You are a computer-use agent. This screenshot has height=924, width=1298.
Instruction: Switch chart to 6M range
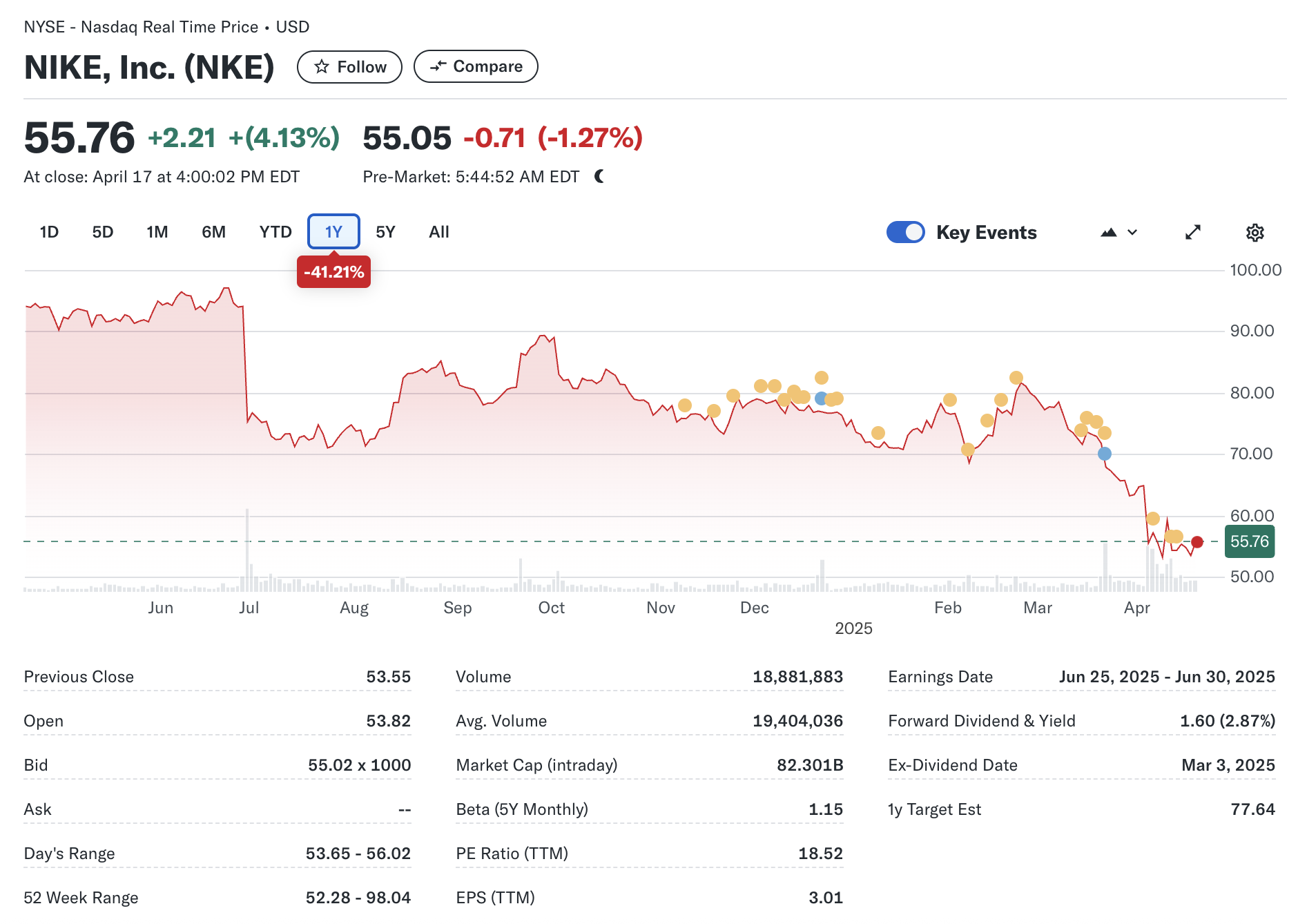(214, 232)
